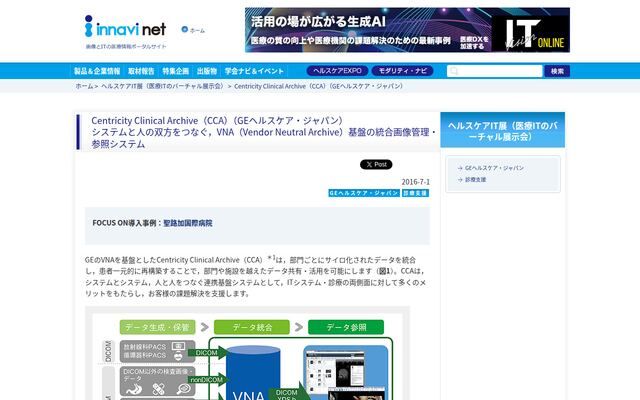
Task: Open 取材報告 menu
Action: point(141,71)
